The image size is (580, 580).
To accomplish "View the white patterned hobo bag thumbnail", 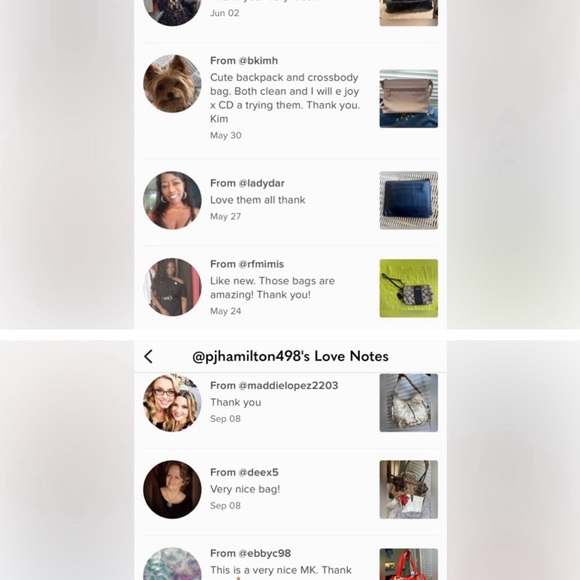I will coord(409,403).
